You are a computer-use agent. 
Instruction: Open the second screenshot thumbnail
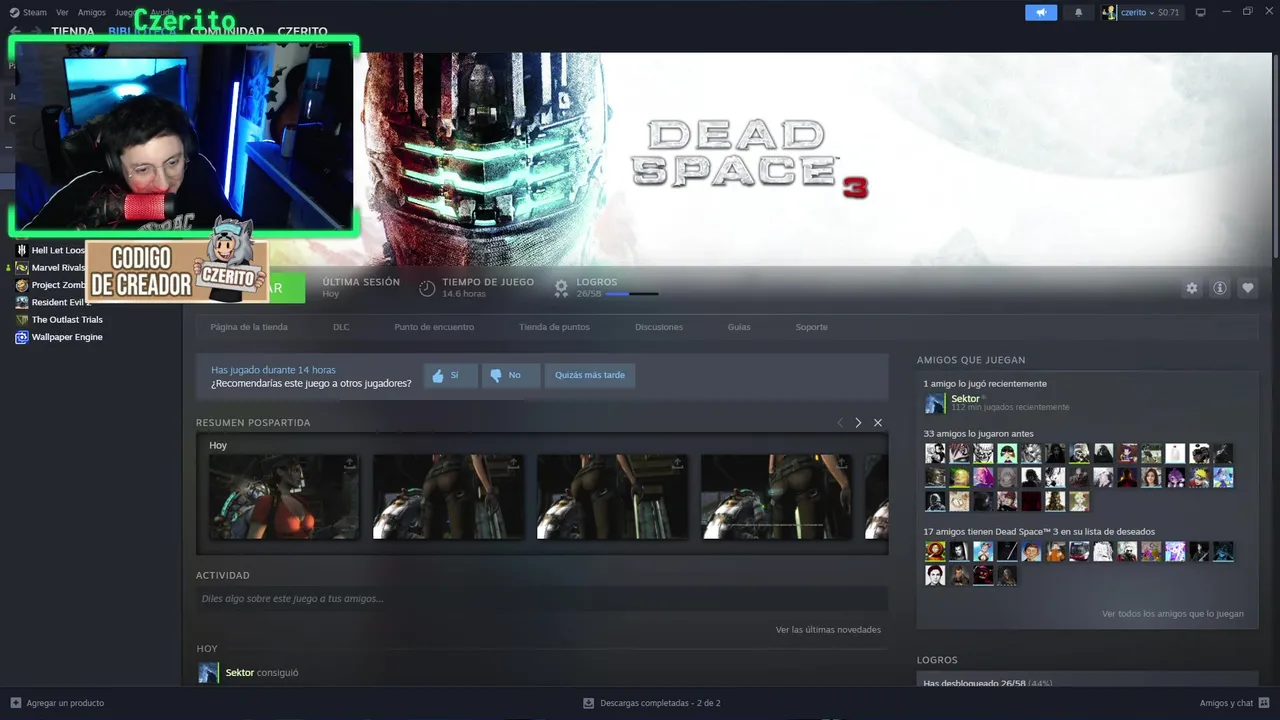tap(448, 497)
